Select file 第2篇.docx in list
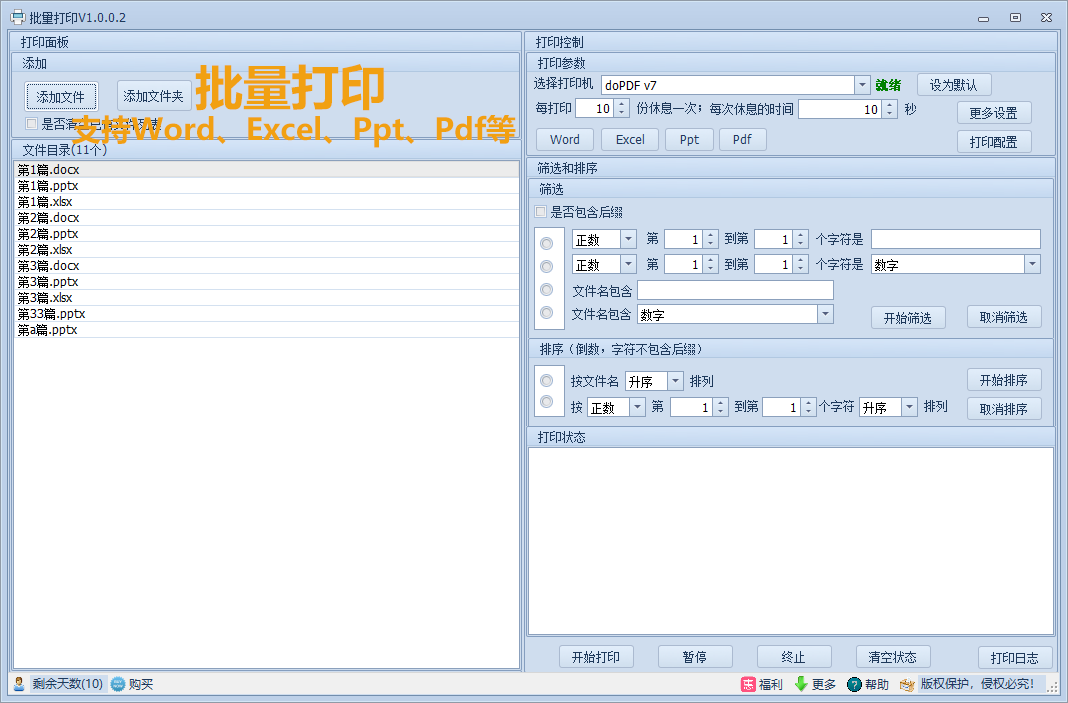 (x=266, y=217)
